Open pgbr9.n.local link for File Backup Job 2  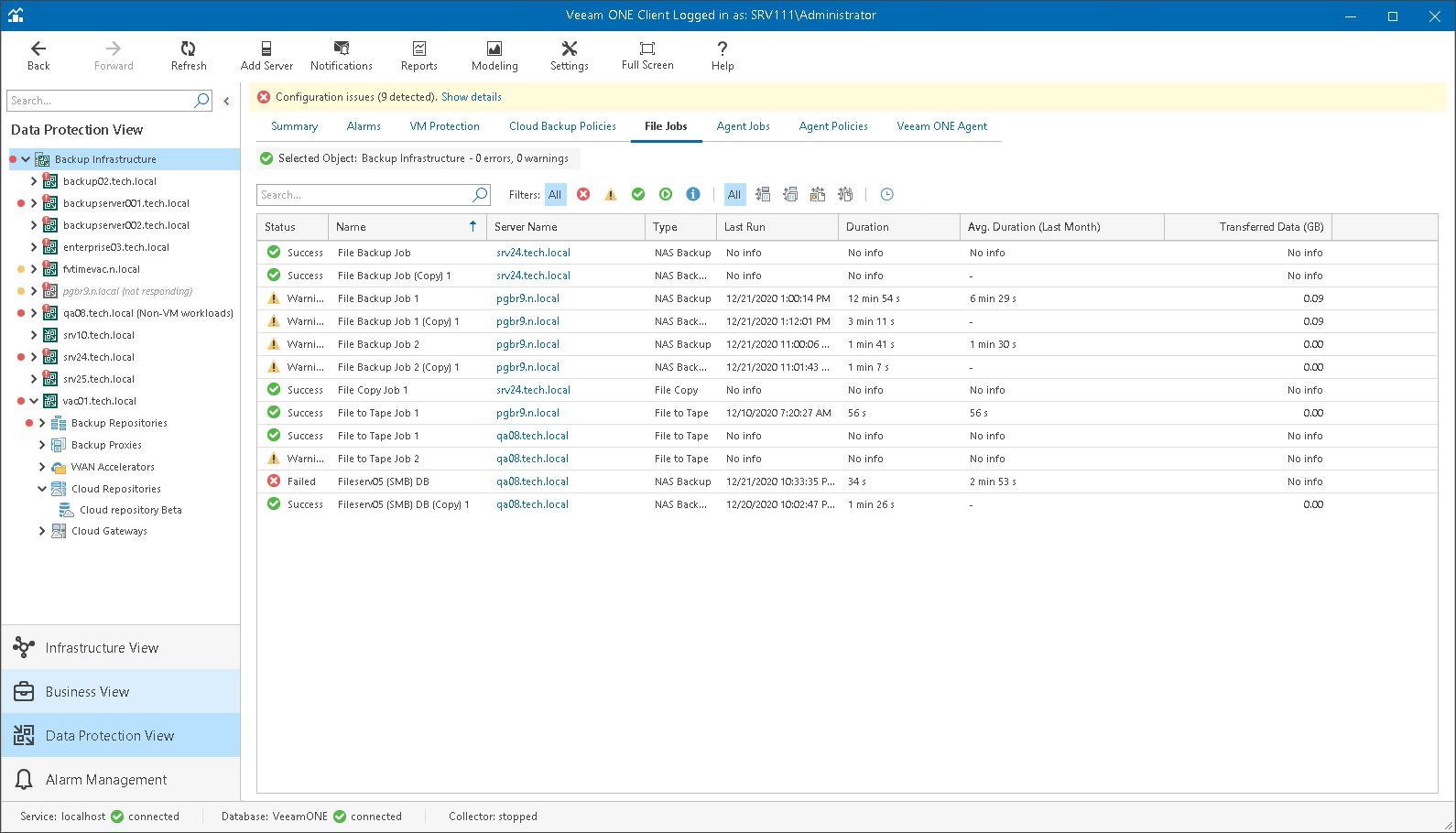click(x=527, y=344)
